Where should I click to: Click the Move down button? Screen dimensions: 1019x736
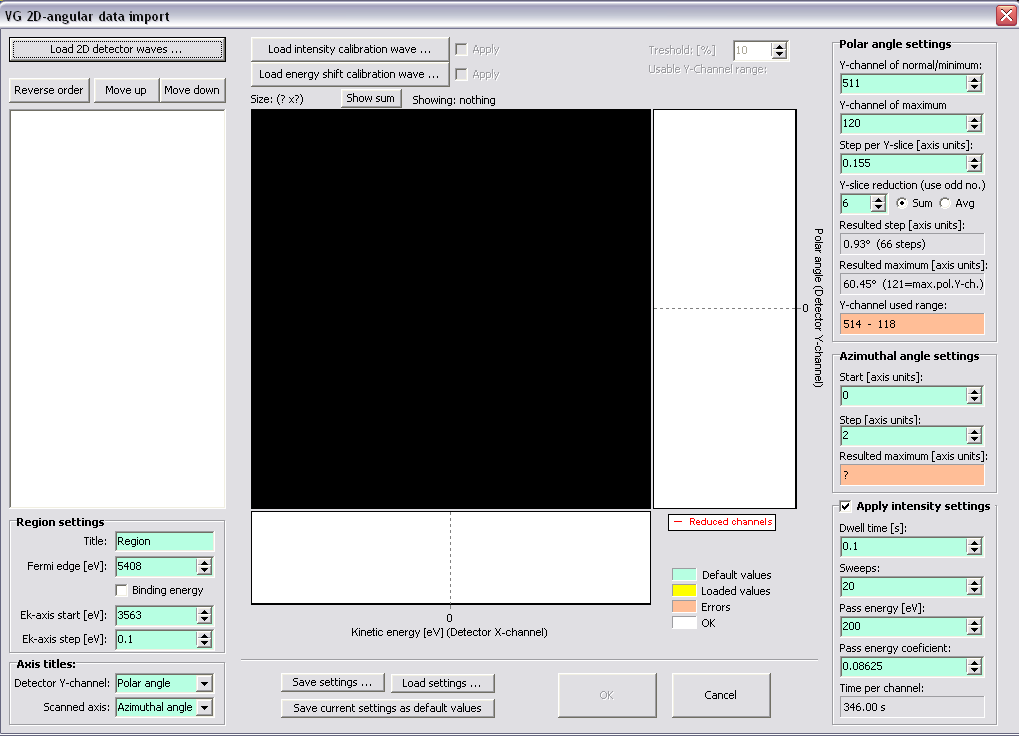(x=192, y=90)
